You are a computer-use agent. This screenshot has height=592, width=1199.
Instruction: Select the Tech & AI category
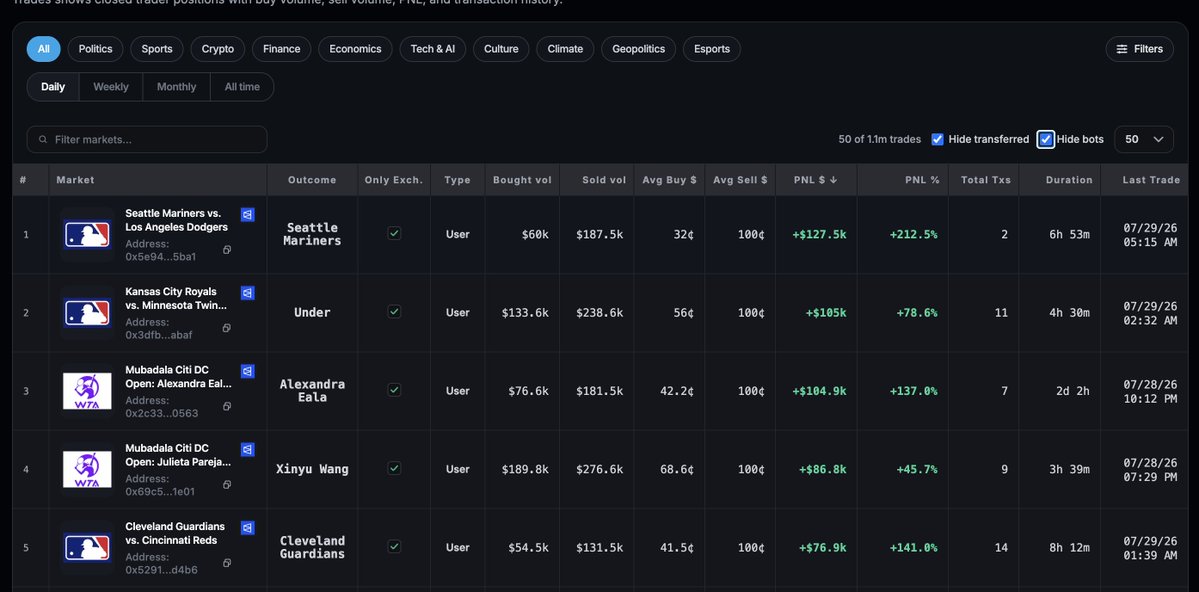point(433,49)
